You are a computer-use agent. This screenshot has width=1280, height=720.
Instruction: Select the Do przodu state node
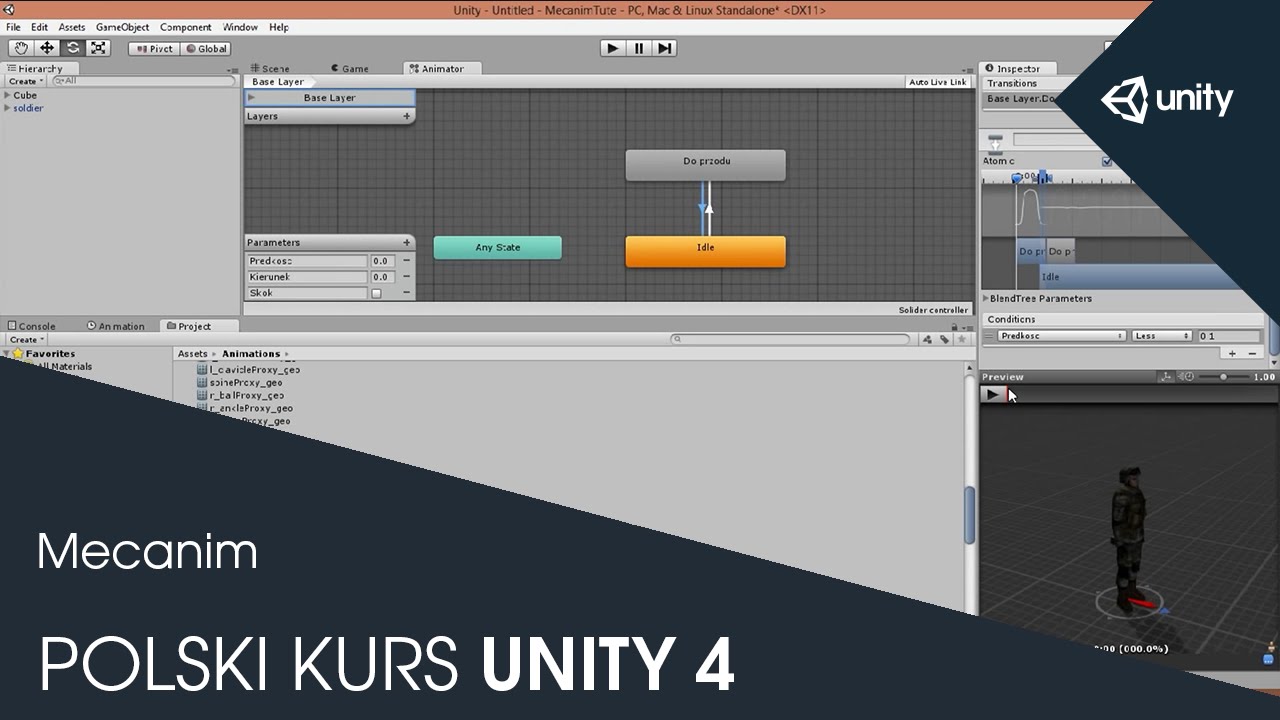pos(706,165)
